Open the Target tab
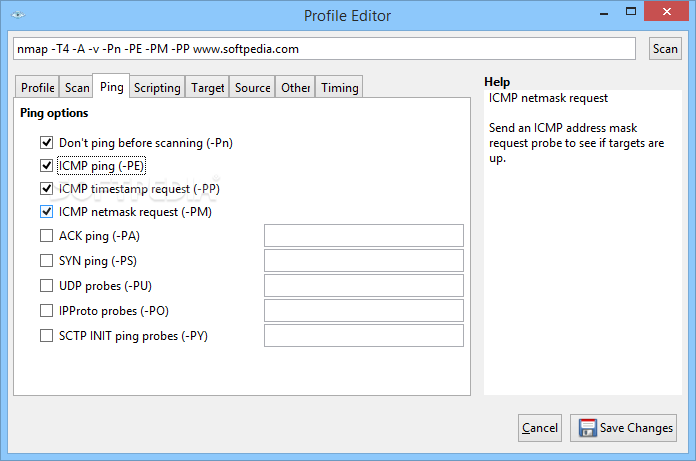Viewport: 696px width, 461px height. pos(207,87)
